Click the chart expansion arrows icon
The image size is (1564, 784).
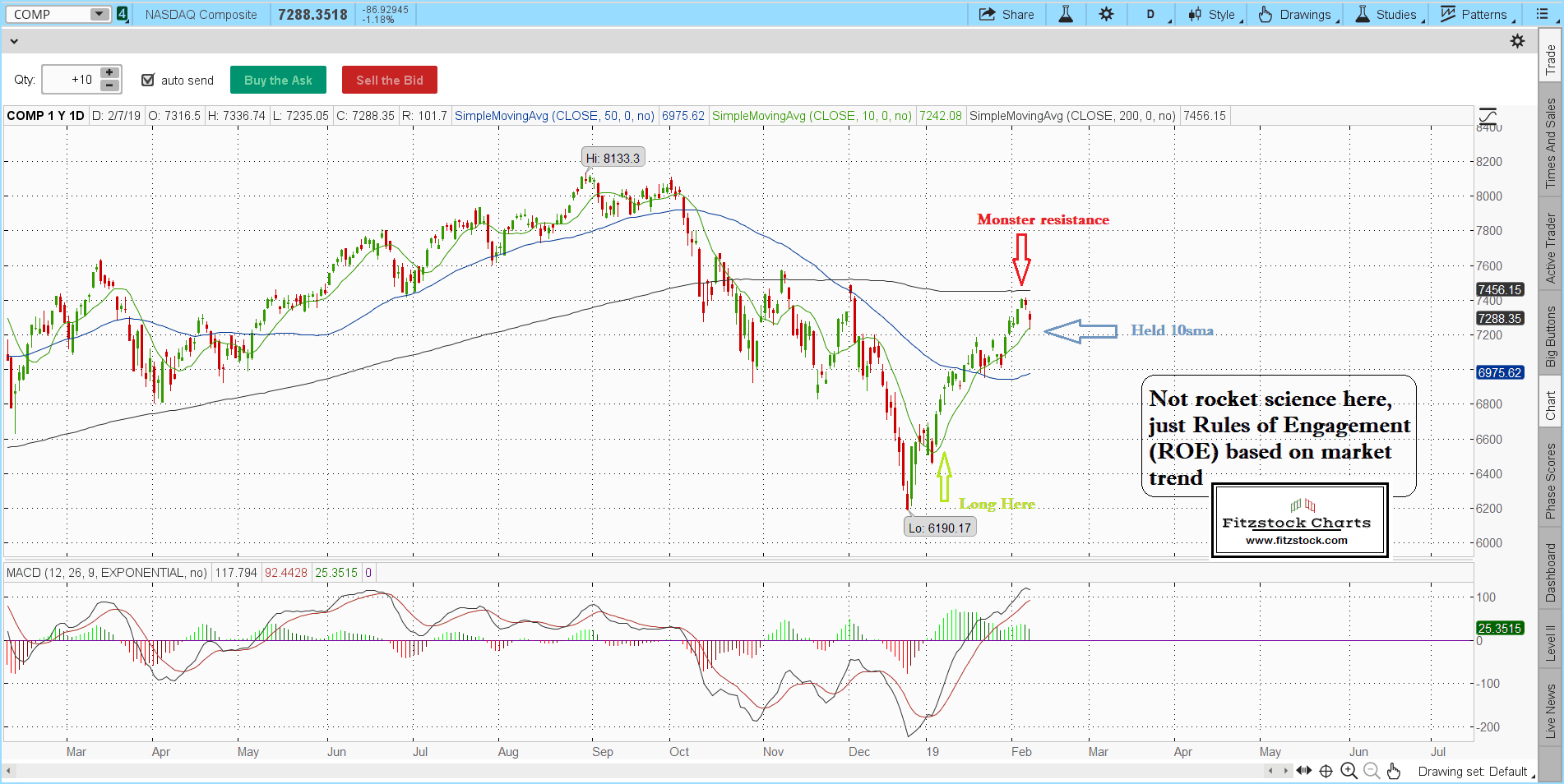1303,771
